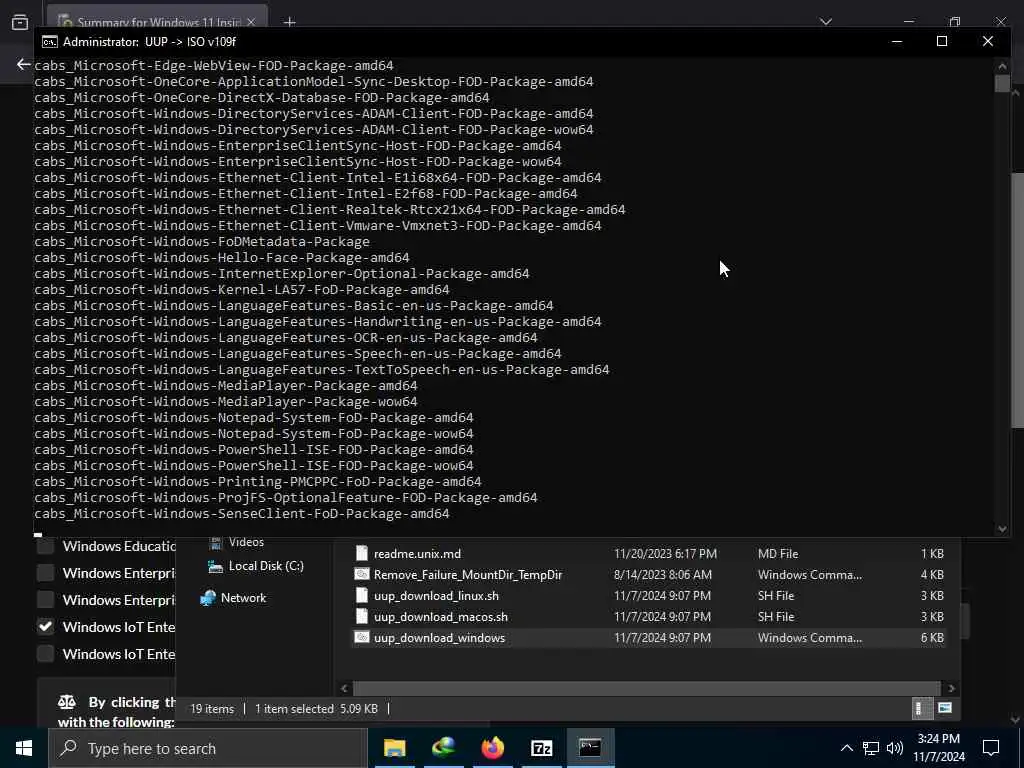Open the clock showing 3:24 PM
This screenshot has height=768, width=1024.
pyautogui.click(x=938, y=748)
